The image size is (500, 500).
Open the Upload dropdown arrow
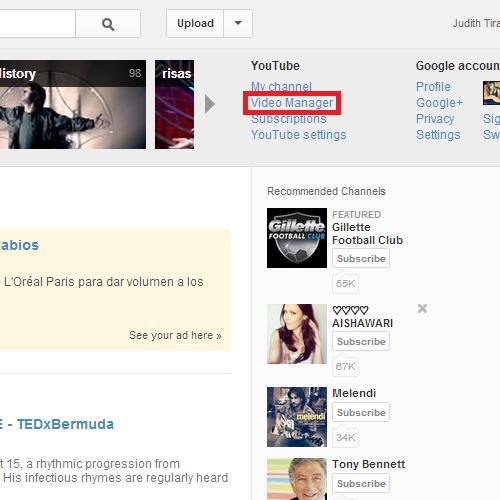click(x=238, y=23)
